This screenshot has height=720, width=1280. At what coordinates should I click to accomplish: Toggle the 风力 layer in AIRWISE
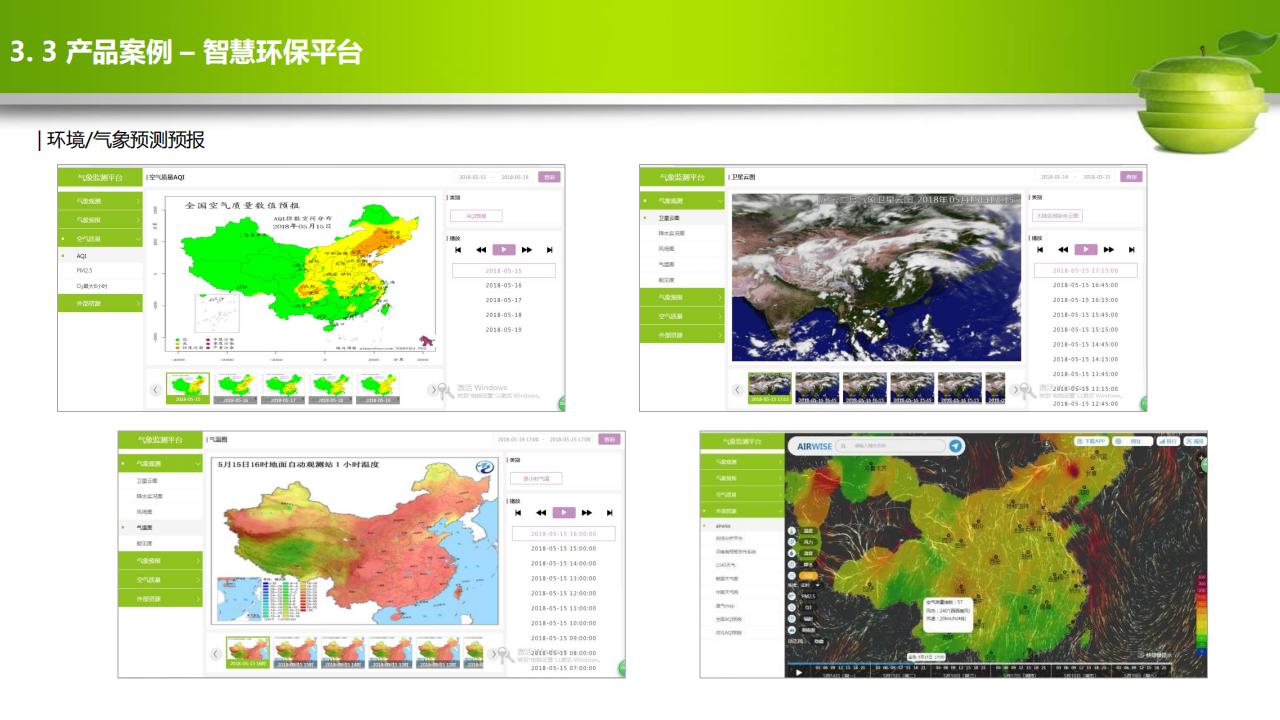pyautogui.click(x=809, y=542)
